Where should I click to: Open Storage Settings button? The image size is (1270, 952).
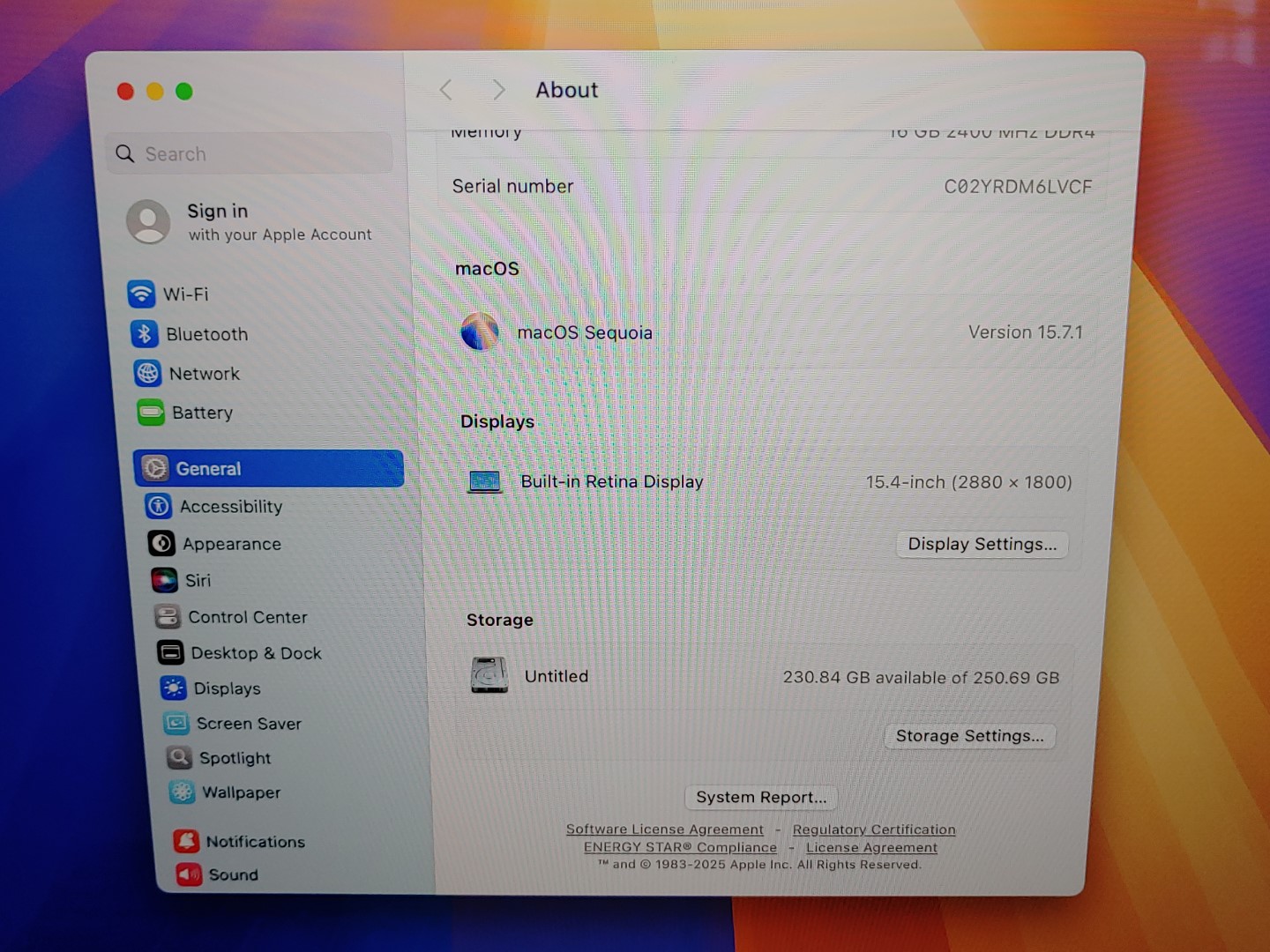click(x=969, y=736)
